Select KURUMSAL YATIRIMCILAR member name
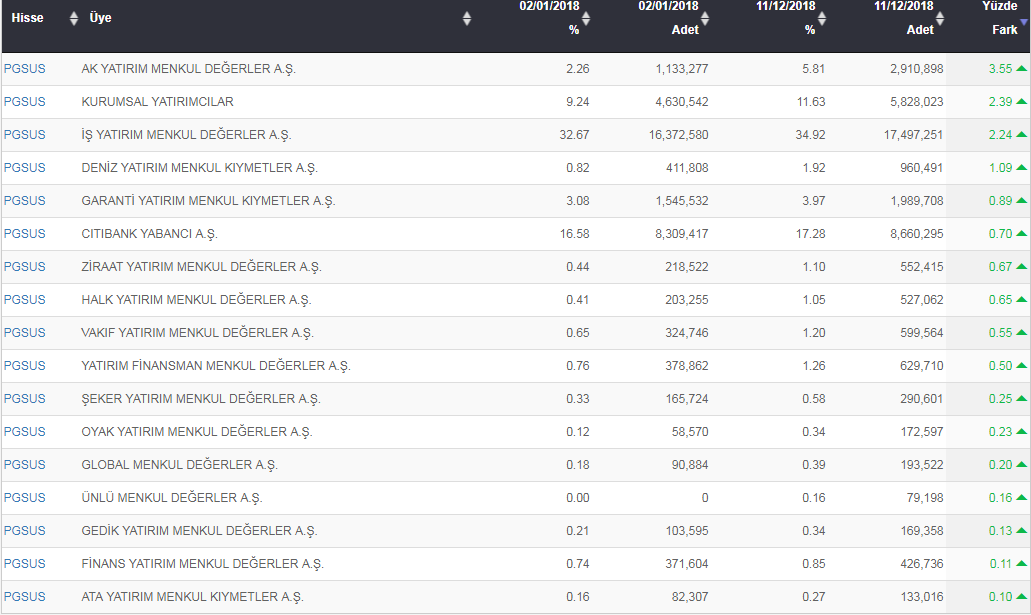This screenshot has height=615, width=1031. click(157, 102)
